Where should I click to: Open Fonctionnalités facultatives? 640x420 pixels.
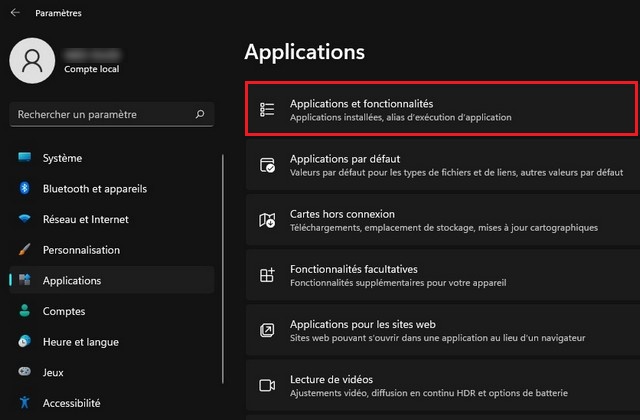[442, 275]
